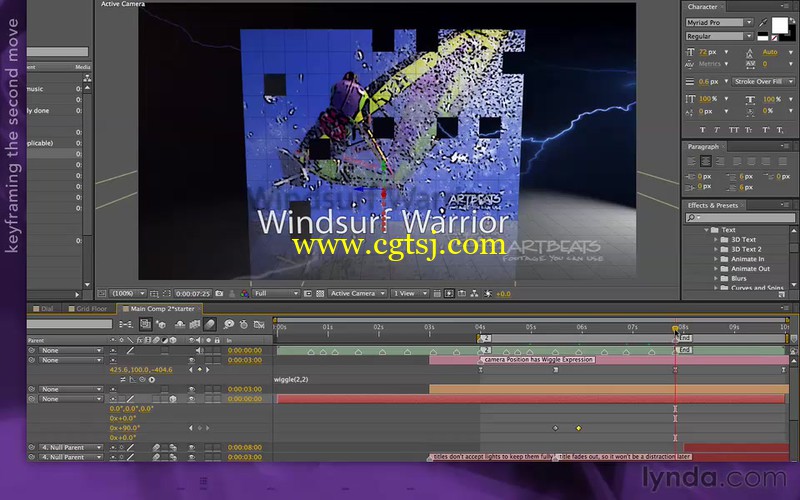The height and width of the screenshot is (500, 800).
Task: Open the (100%) magnification dropdown
Action: tap(128, 293)
